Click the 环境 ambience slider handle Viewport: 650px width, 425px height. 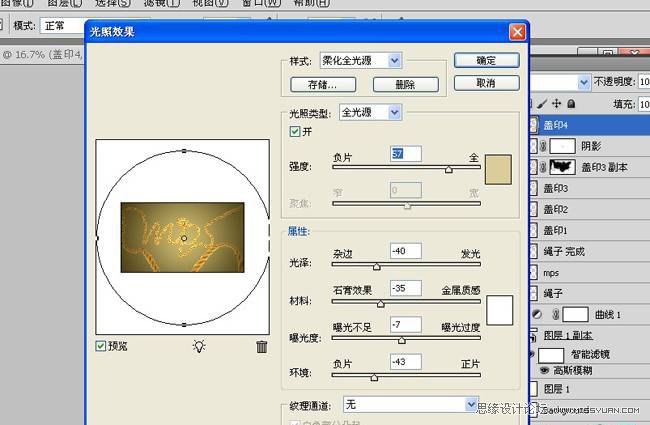(x=374, y=377)
